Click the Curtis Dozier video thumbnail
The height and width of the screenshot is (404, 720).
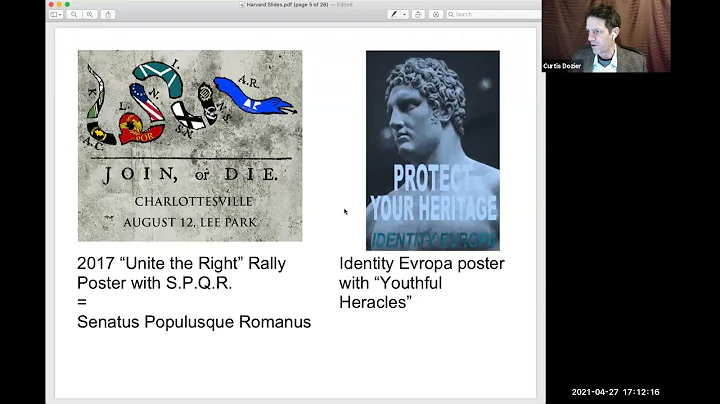(606, 36)
